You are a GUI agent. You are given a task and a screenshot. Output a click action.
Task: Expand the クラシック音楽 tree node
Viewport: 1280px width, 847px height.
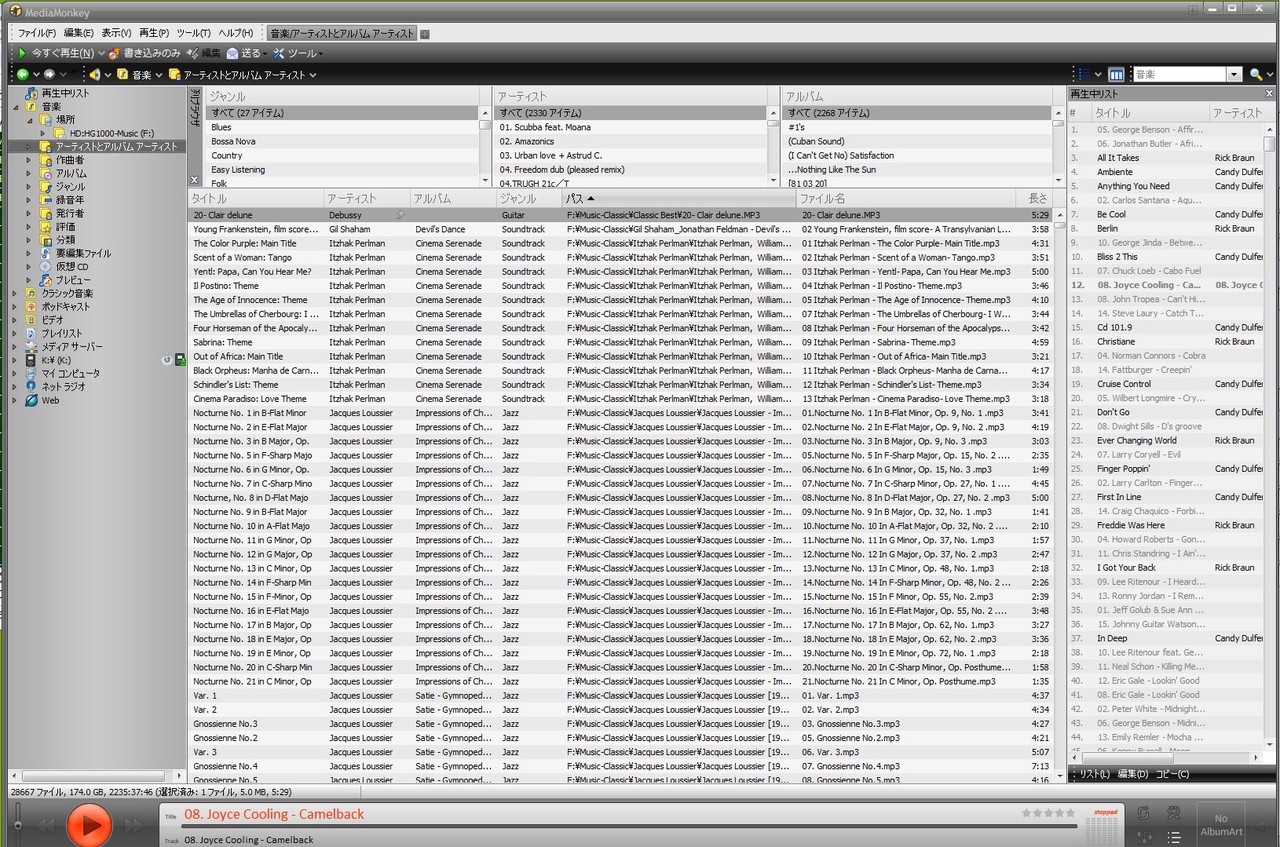pyautogui.click(x=15, y=293)
